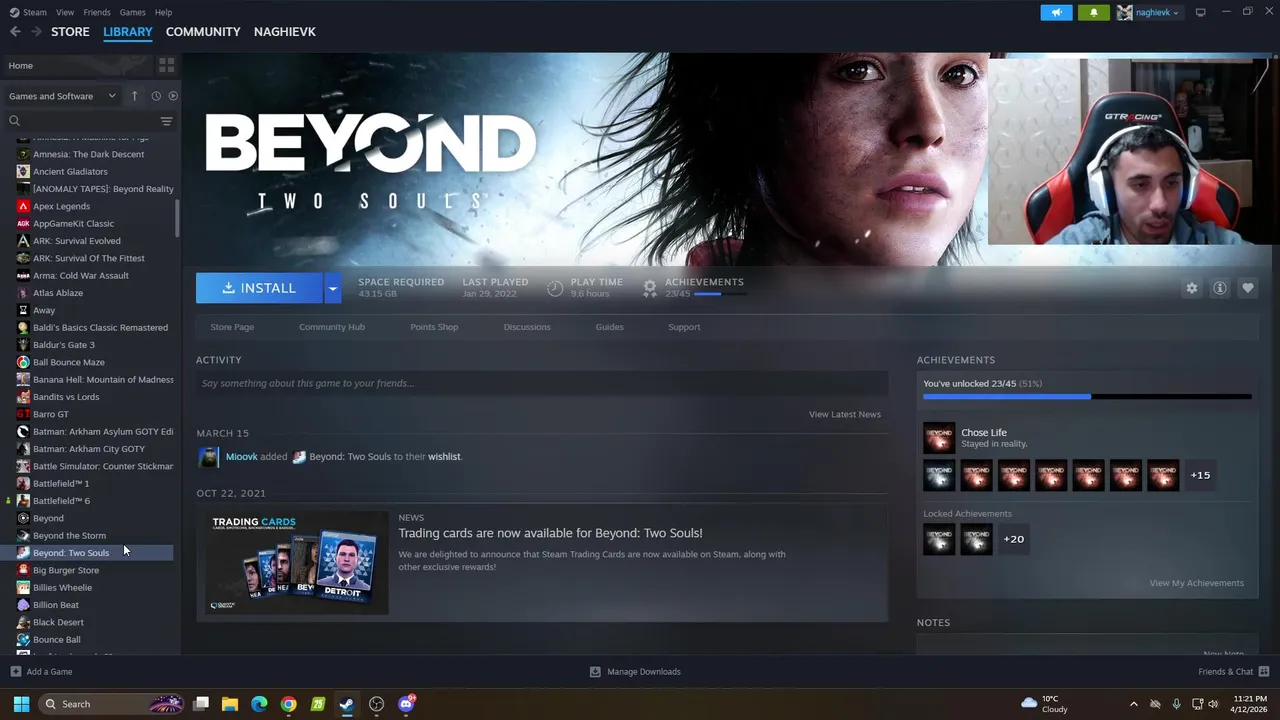
Task: Go back with the left arrow
Action: [15, 32]
